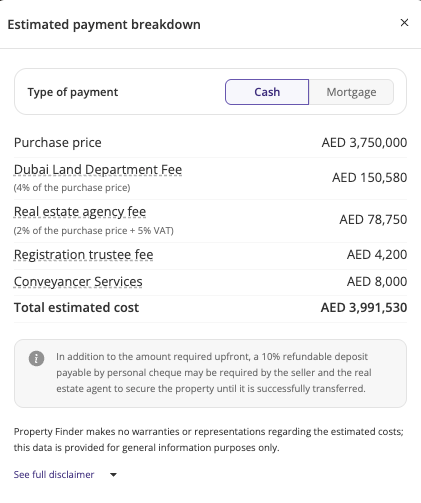Click the 2% plus 5% VAT note

coord(93,231)
